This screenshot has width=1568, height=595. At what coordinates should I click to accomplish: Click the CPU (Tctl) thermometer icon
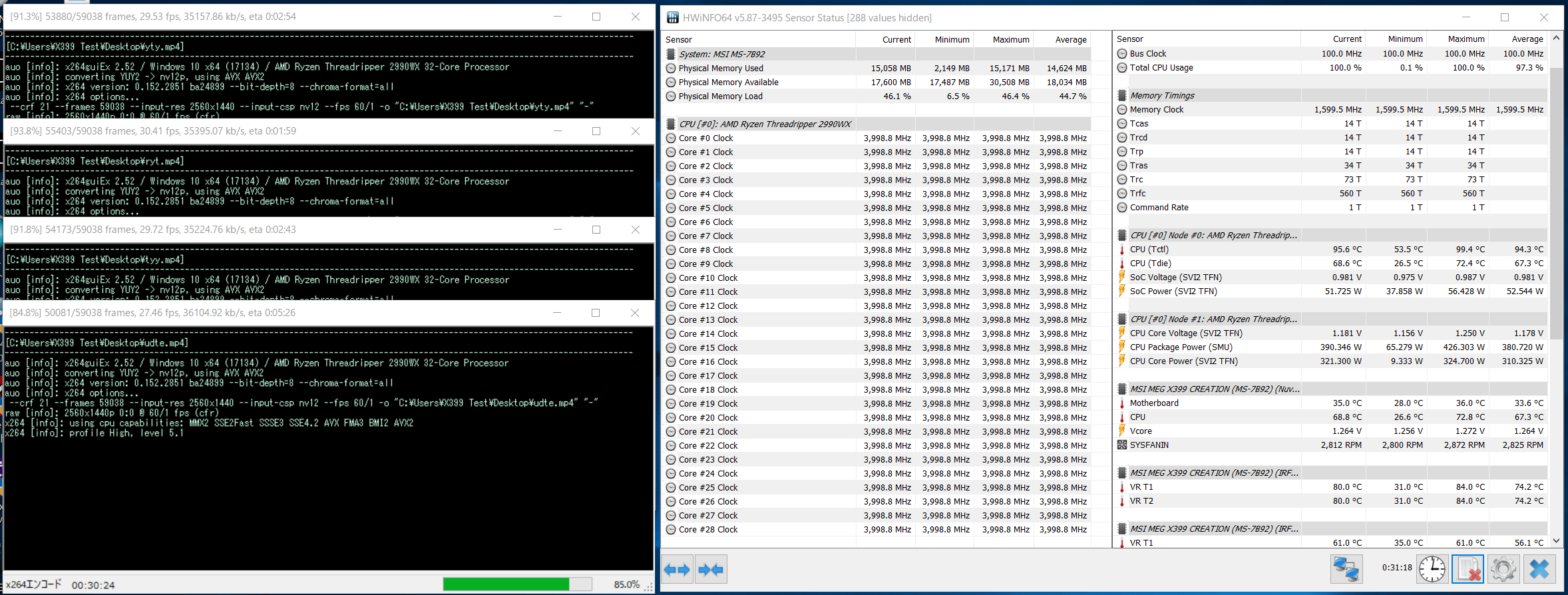1122,250
